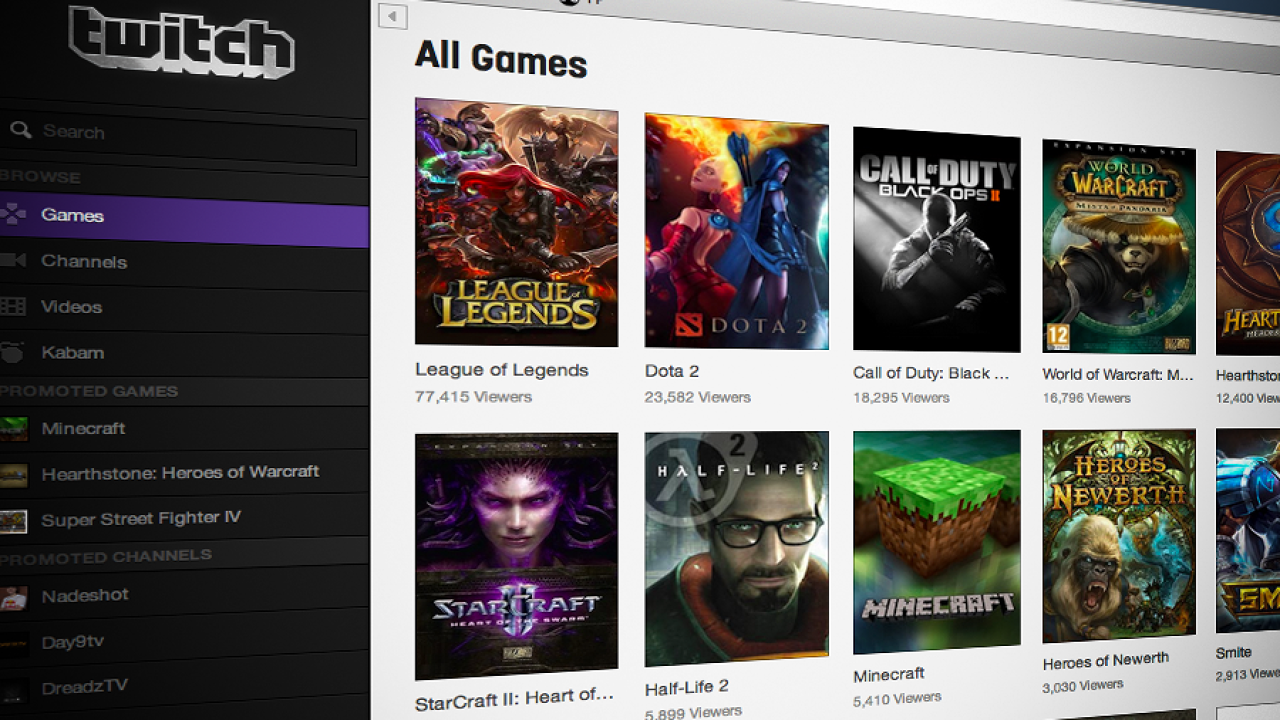Open Call of Duty Black Ops II cover

click(937, 239)
